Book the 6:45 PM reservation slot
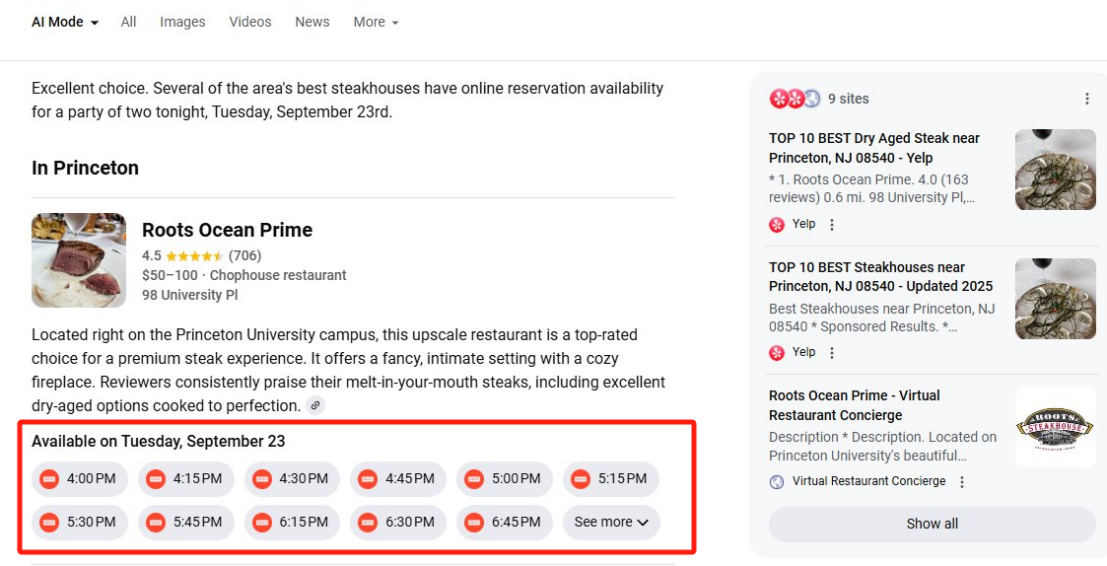Viewport: 1107px width, 566px height. pos(504,522)
